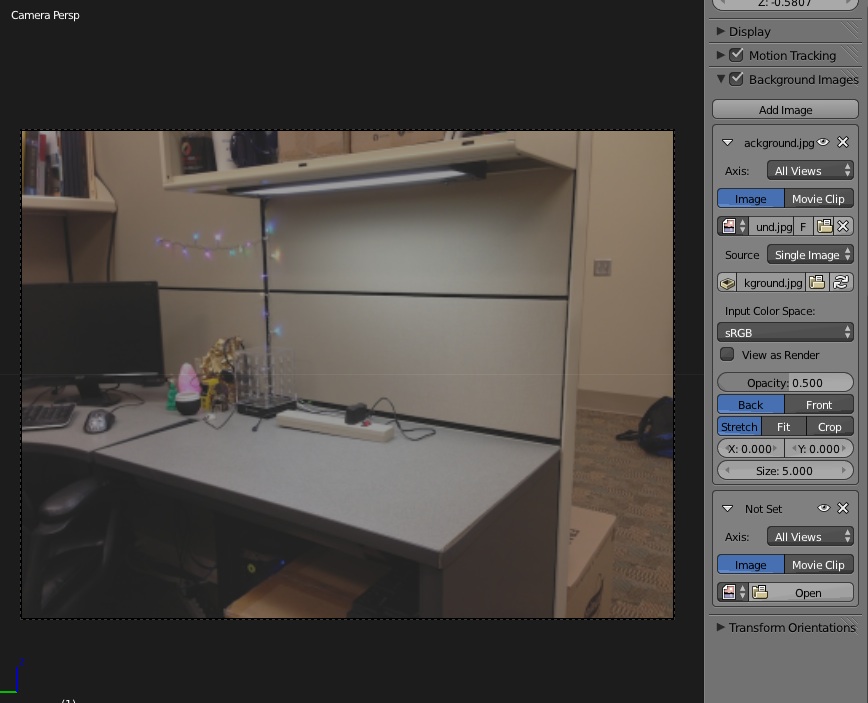Remove the Not Set background image entry
868x703 pixels.
(x=843, y=509)
